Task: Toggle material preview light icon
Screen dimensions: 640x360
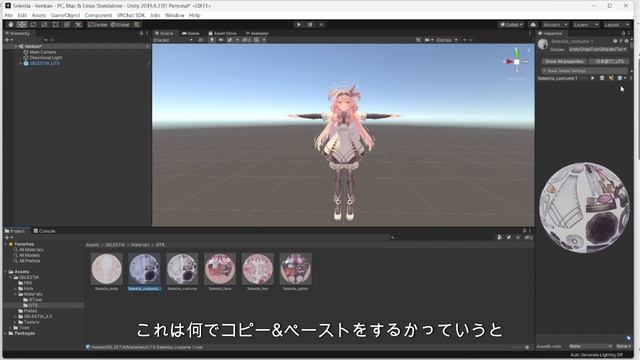Action: (x=611, y=78)
